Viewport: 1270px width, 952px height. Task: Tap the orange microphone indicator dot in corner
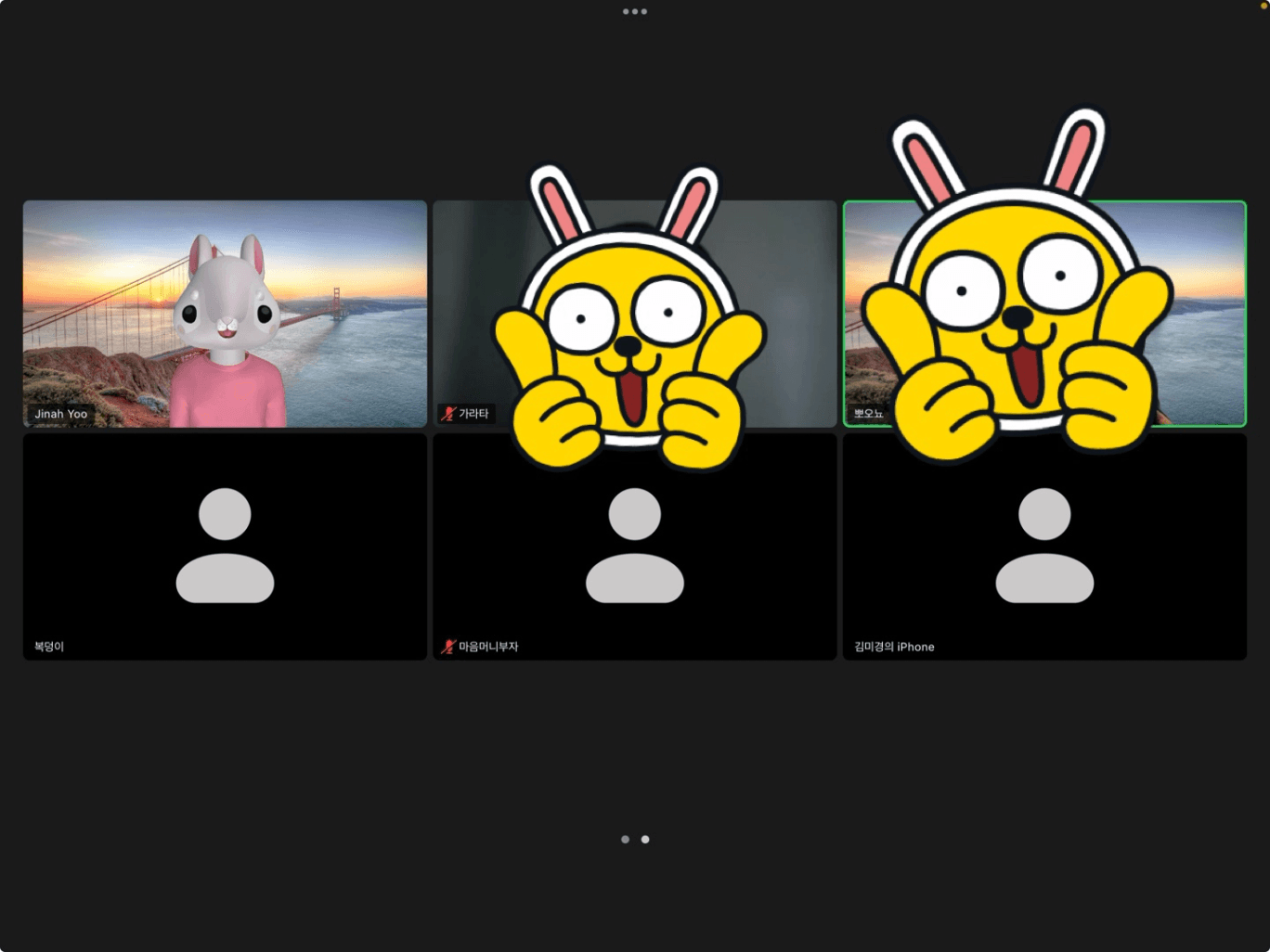pos(1264,6)
